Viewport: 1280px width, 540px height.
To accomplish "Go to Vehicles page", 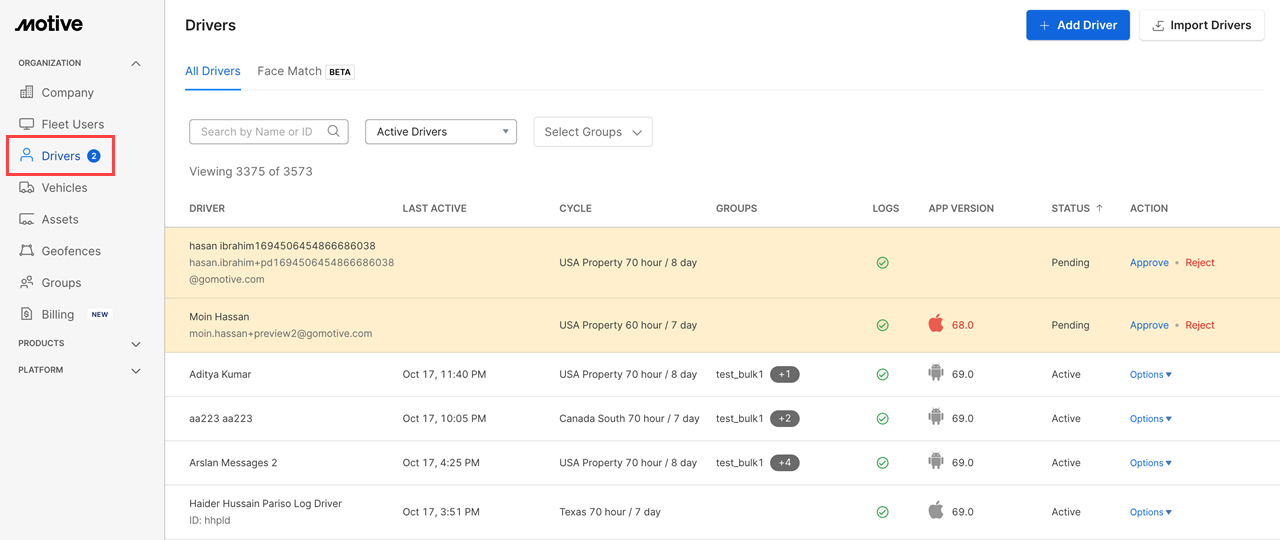I will click(64, 188).
